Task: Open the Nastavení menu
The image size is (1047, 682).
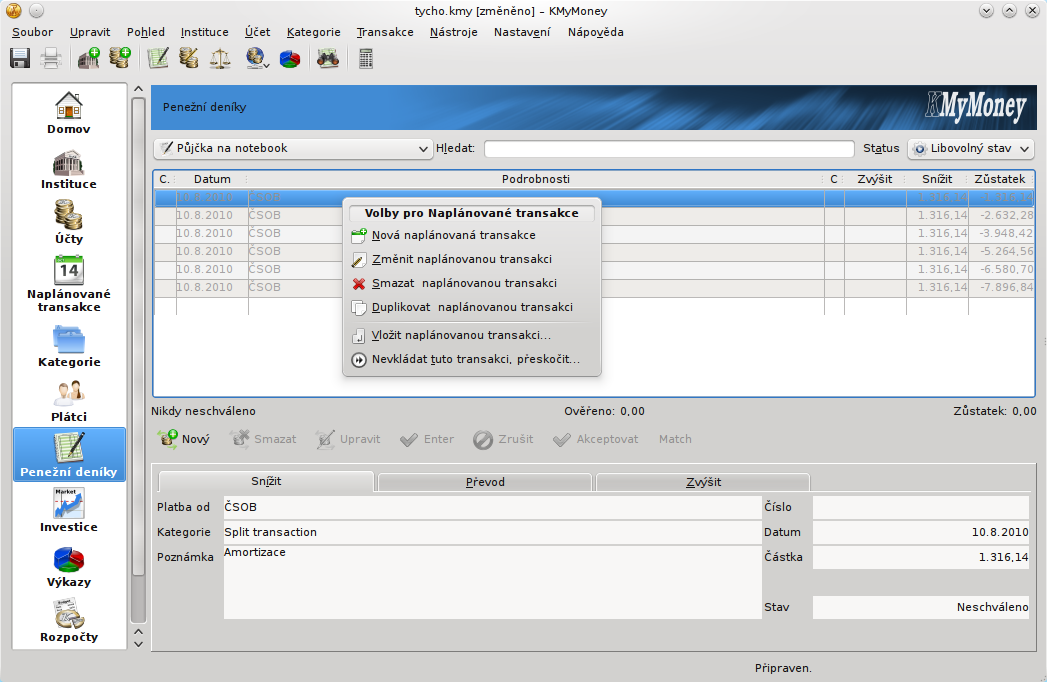Action: click(x=522, y=32)
